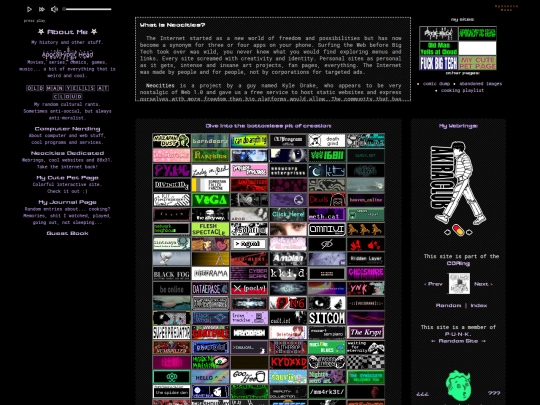Viewport: 540px width, 405px height.
Task: Click the Fuck Big Tech badge
Action: [x=439, y=63]
